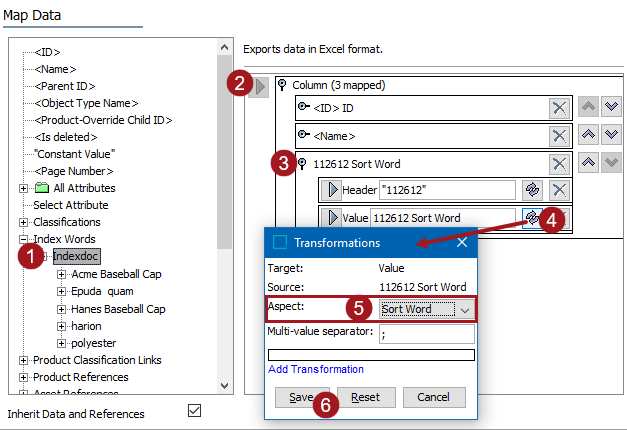The image size is (627, 430).
Task: Click Cancel in Transformations dialog
Action: [434, 397]
